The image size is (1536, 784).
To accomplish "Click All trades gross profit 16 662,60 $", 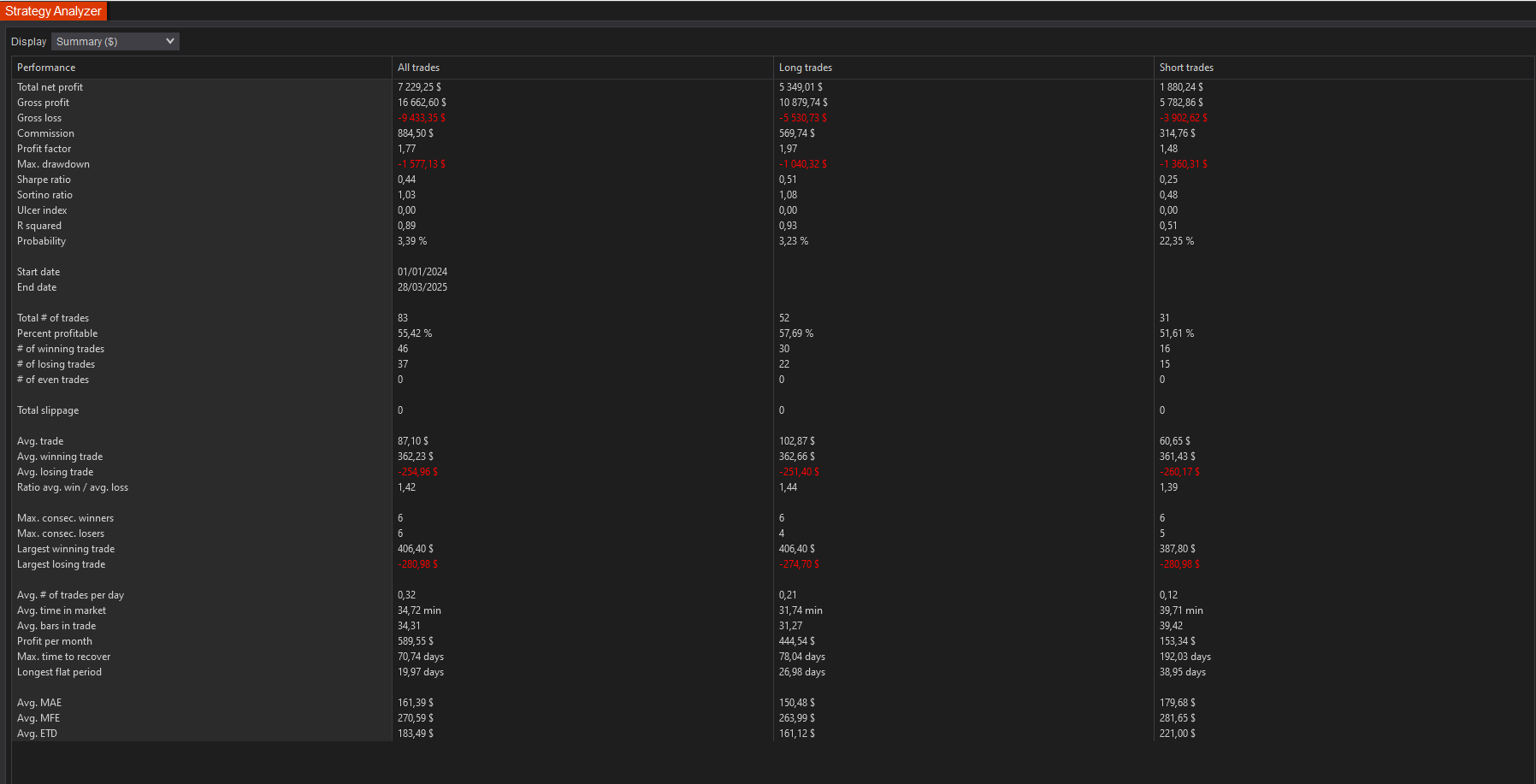I will pos(422,103).
